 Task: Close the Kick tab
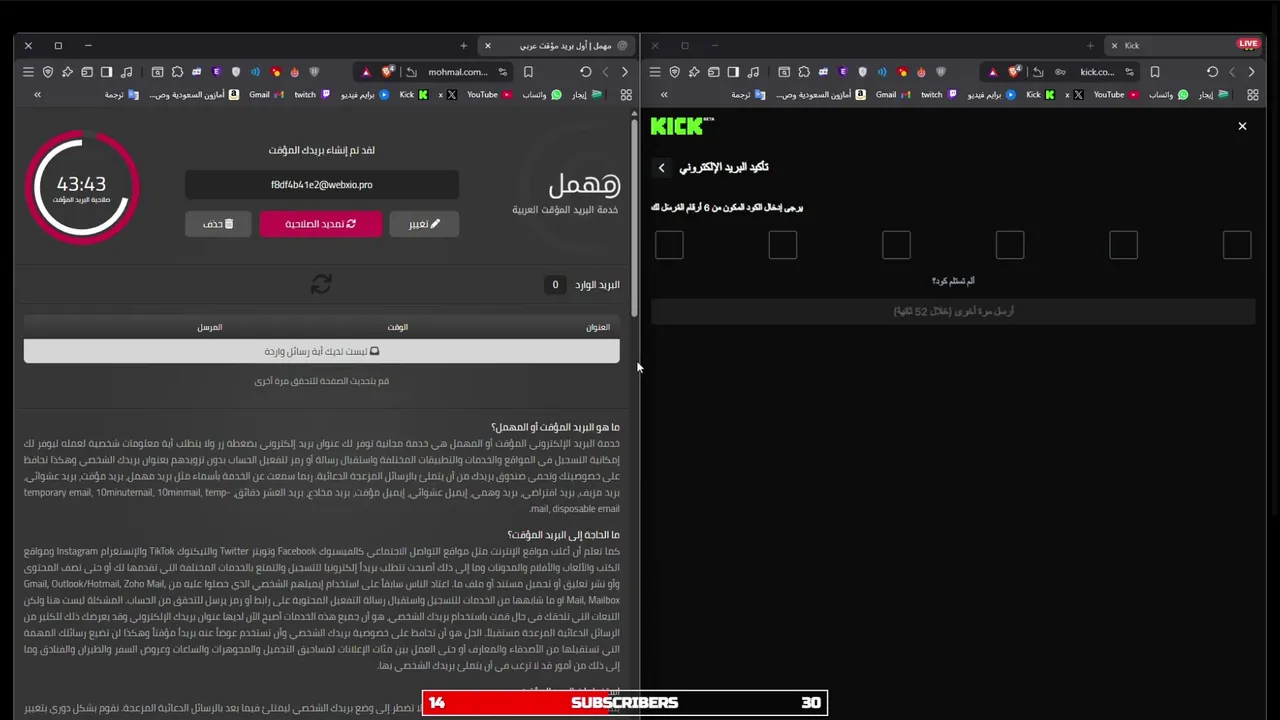(1114, 45)
